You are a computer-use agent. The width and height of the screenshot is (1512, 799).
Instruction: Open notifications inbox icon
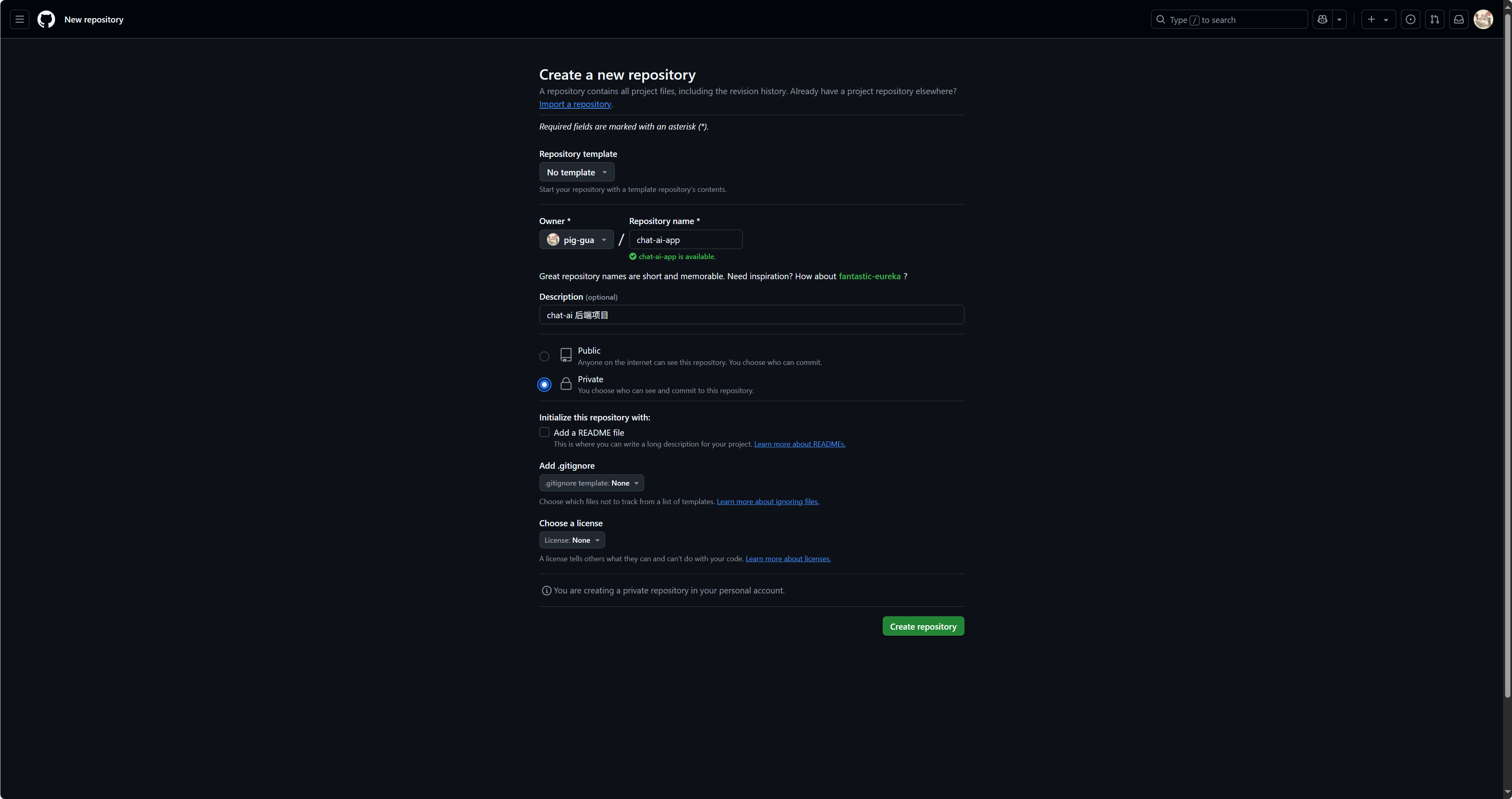(x=1458, y=19)
